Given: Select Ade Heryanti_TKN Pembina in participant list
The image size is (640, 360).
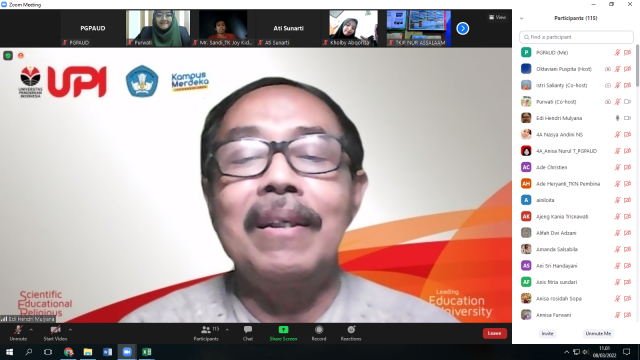Looking at the screenshot, I should pos(575,184).
